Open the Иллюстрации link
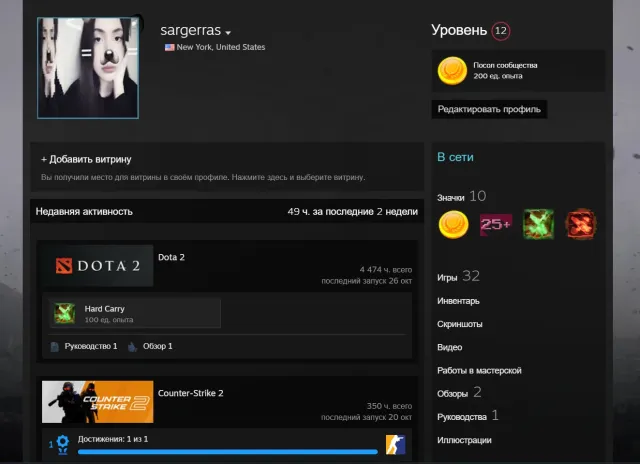The image size is (640, 464). pyautogui.click(x=464, y=440)
